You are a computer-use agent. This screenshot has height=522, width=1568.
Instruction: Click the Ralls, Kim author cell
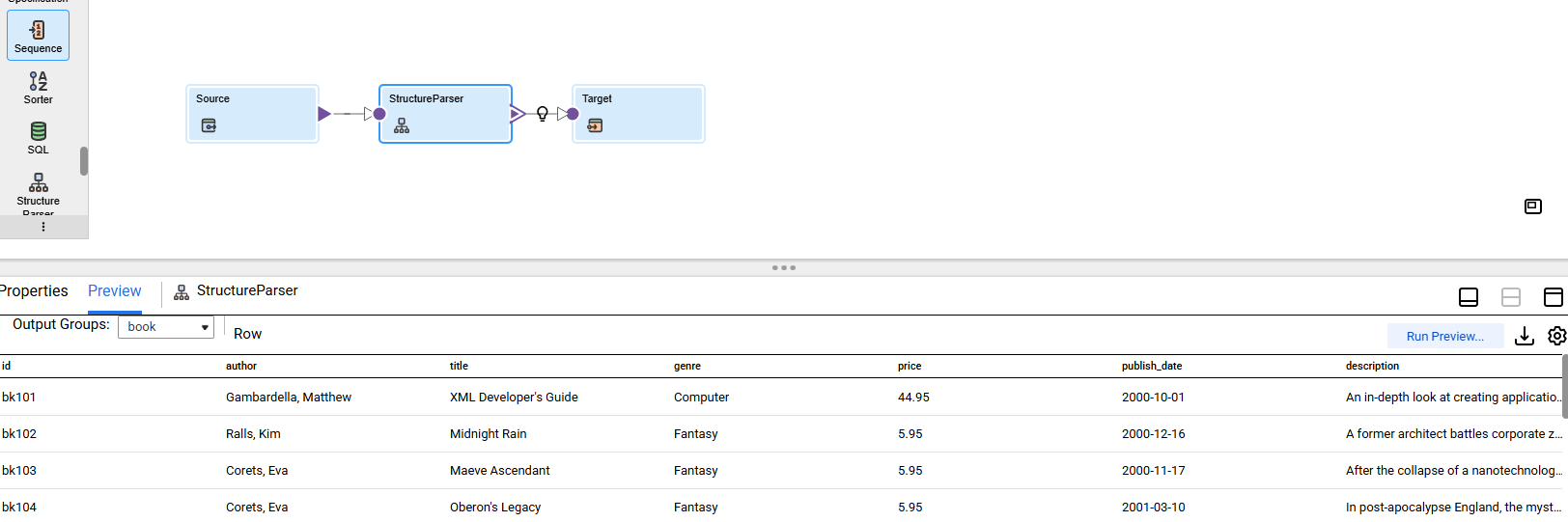pos(253,433)
